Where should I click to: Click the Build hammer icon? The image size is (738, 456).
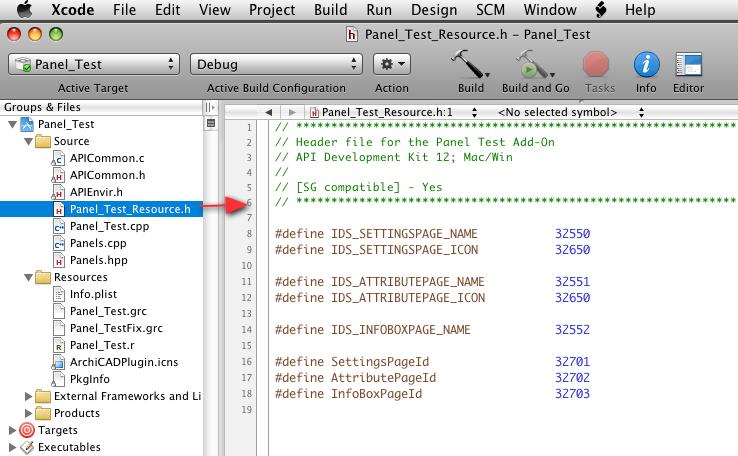click(x=469, y=64)
